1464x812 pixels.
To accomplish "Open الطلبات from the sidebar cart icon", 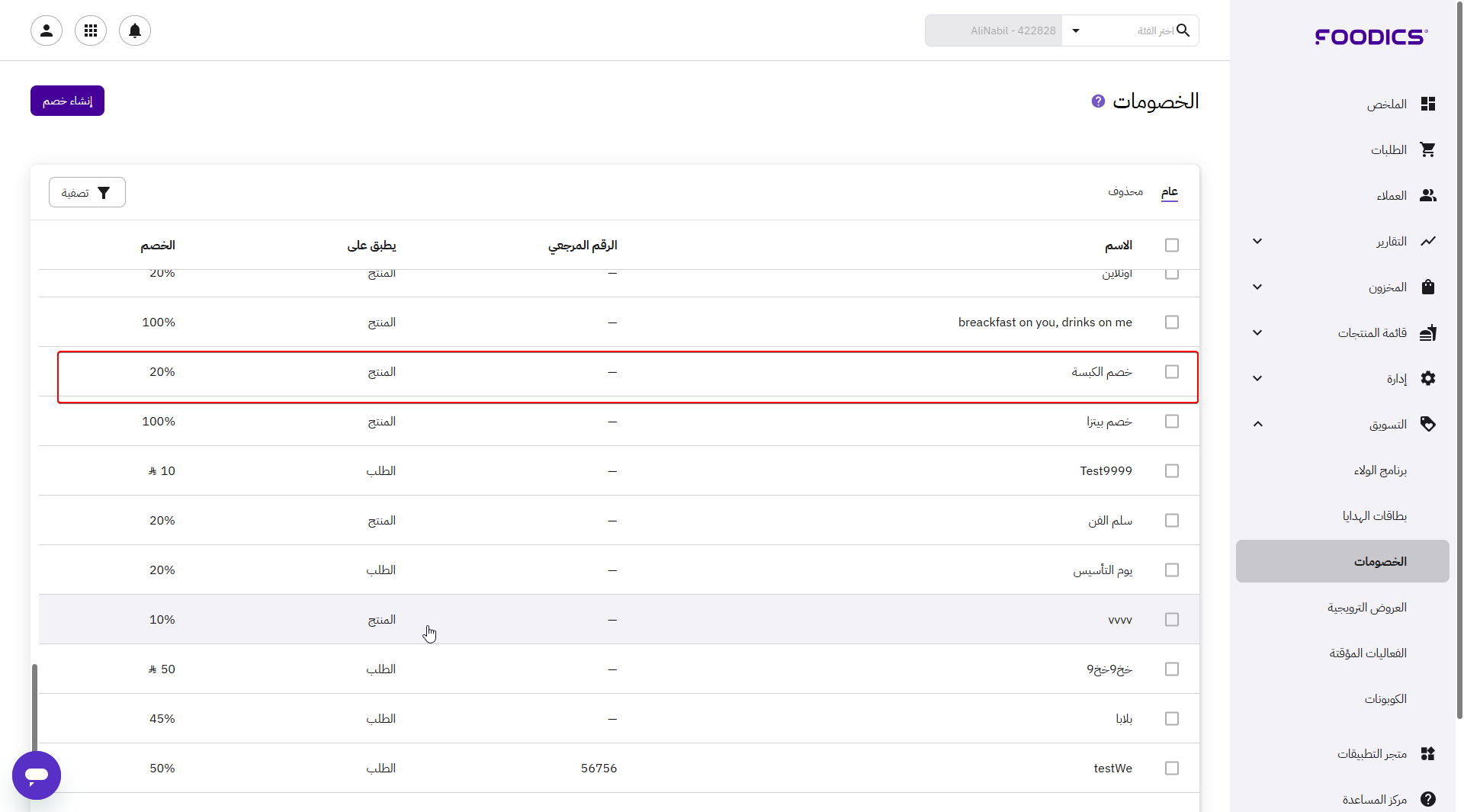I will (x=1427, y=149).
